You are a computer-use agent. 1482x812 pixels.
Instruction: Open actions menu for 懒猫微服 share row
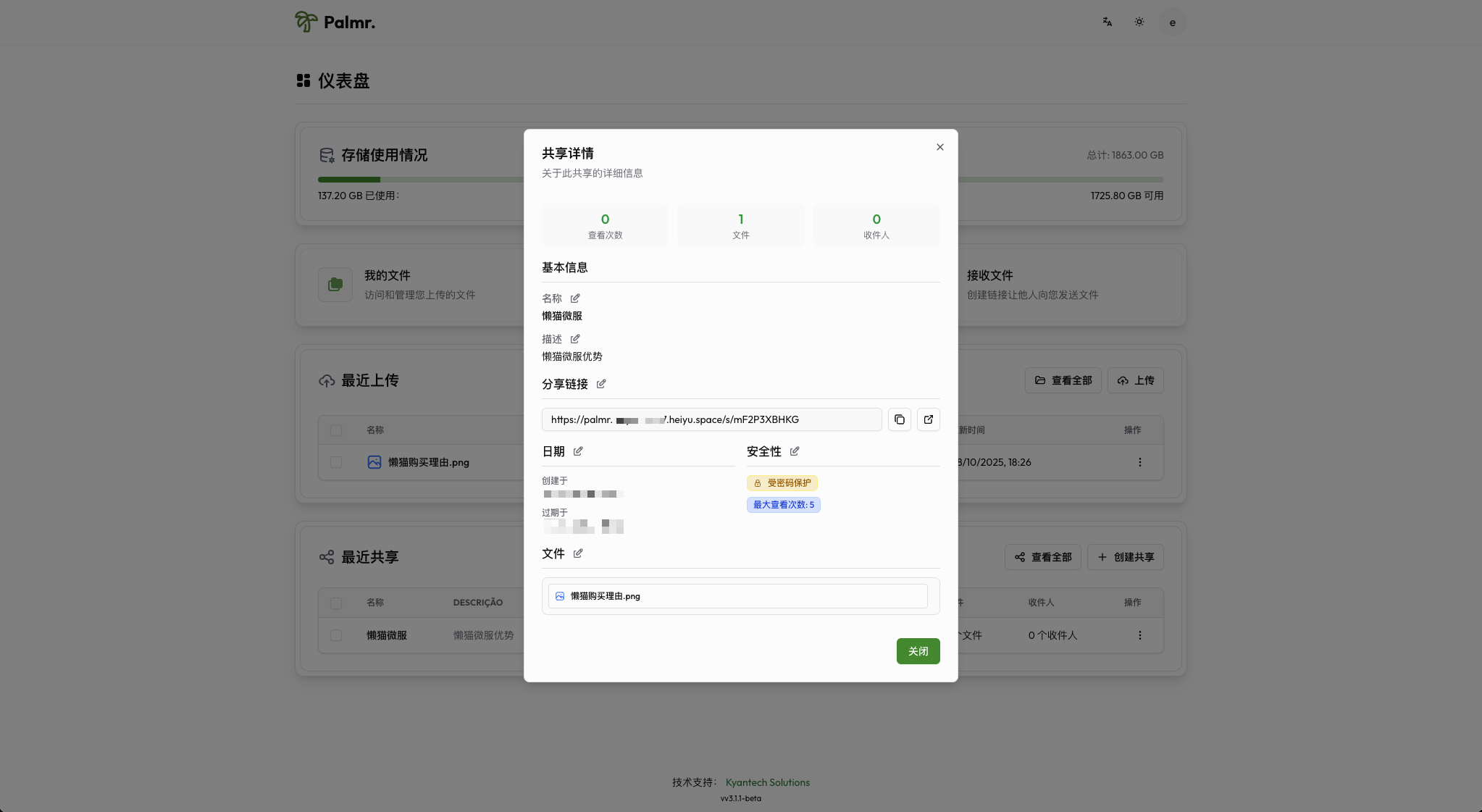click(1139, 635)
